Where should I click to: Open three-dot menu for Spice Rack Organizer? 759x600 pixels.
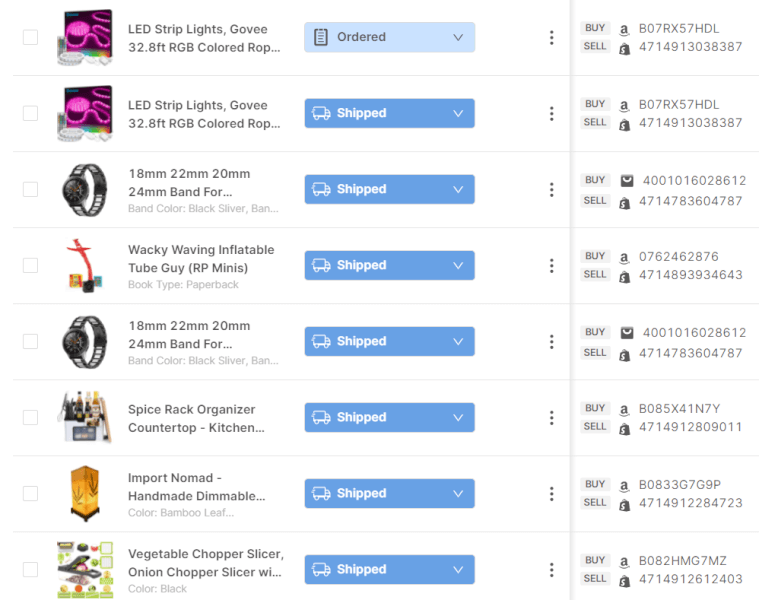[x=551, y=417]
